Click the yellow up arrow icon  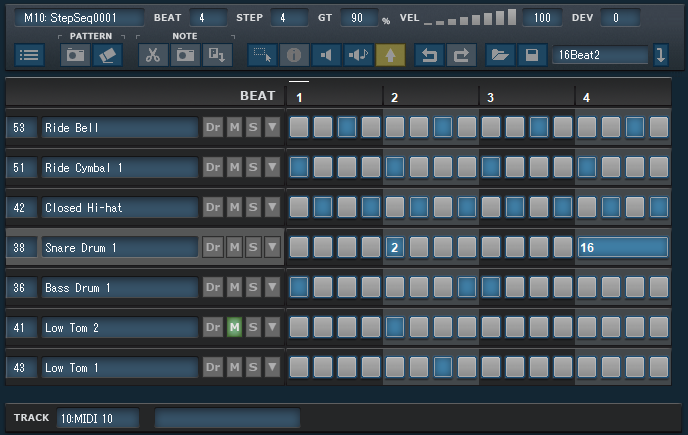tap(389, 55)
